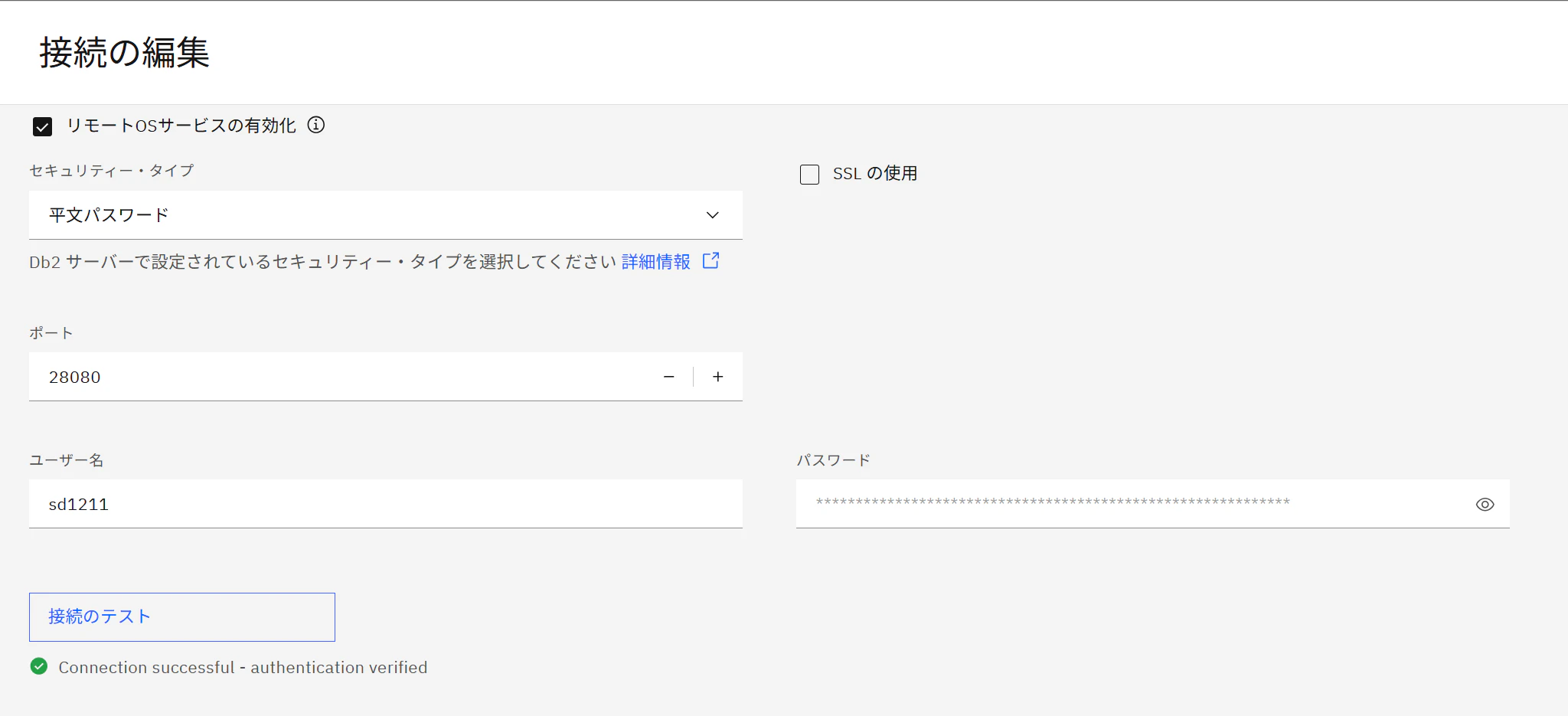The image size is (1568, 716).
Task: Click the SSL の使用 label text
Action: click(875, 174)
